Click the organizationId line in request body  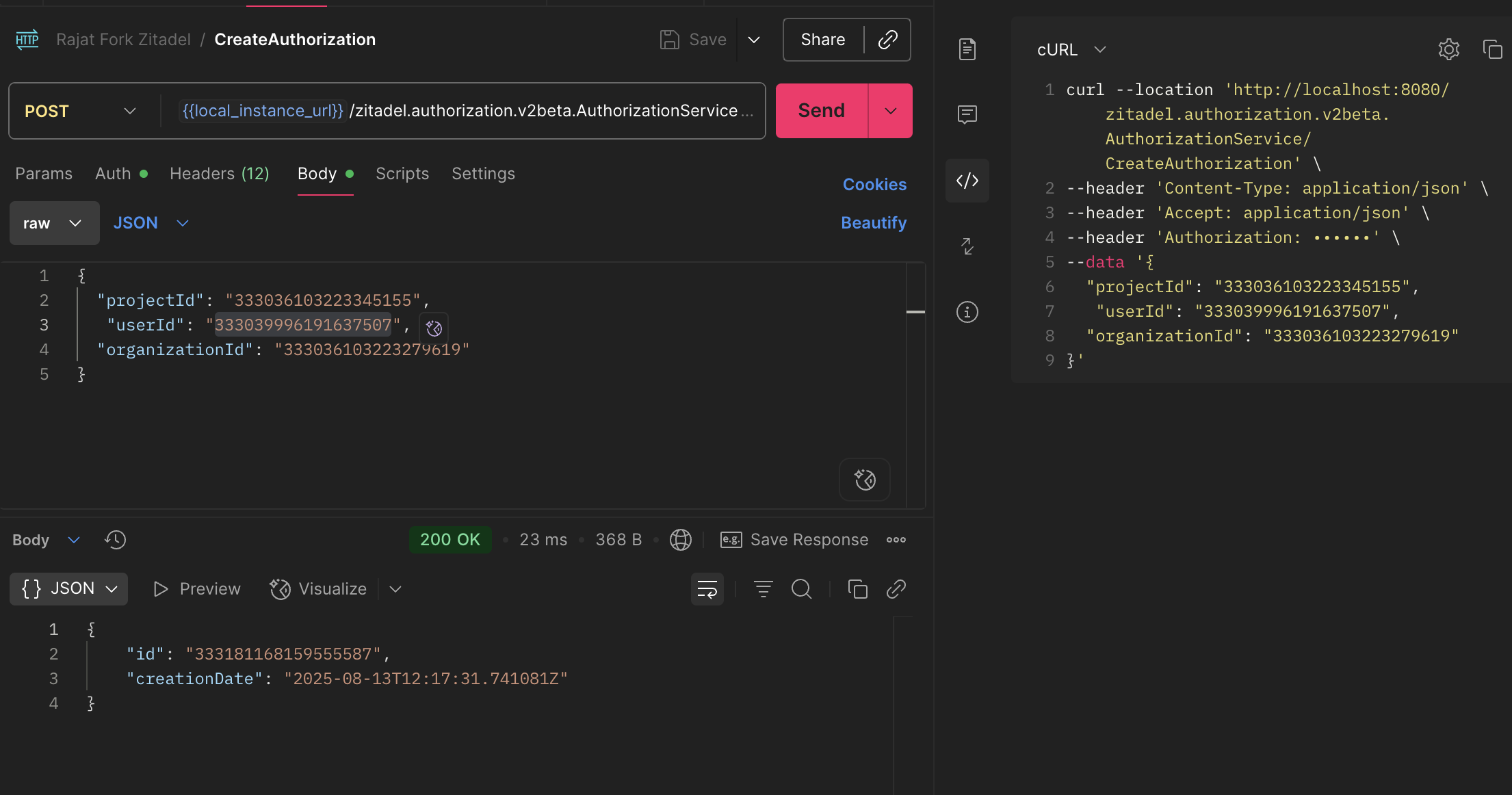click(x=283, y=350)
